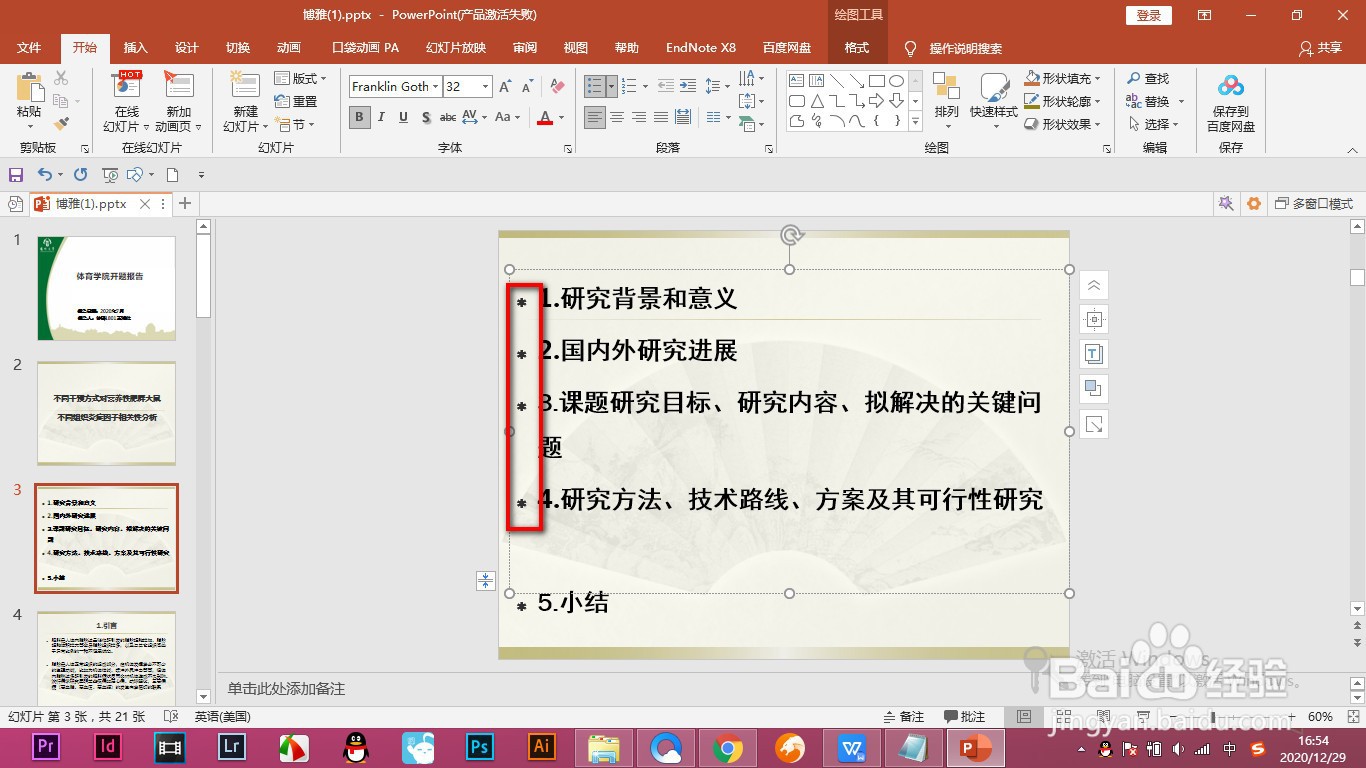This screenshot has height=768, width=1366.
Task: Click the 登录 sign-in button
Action: click(1147, 15)
